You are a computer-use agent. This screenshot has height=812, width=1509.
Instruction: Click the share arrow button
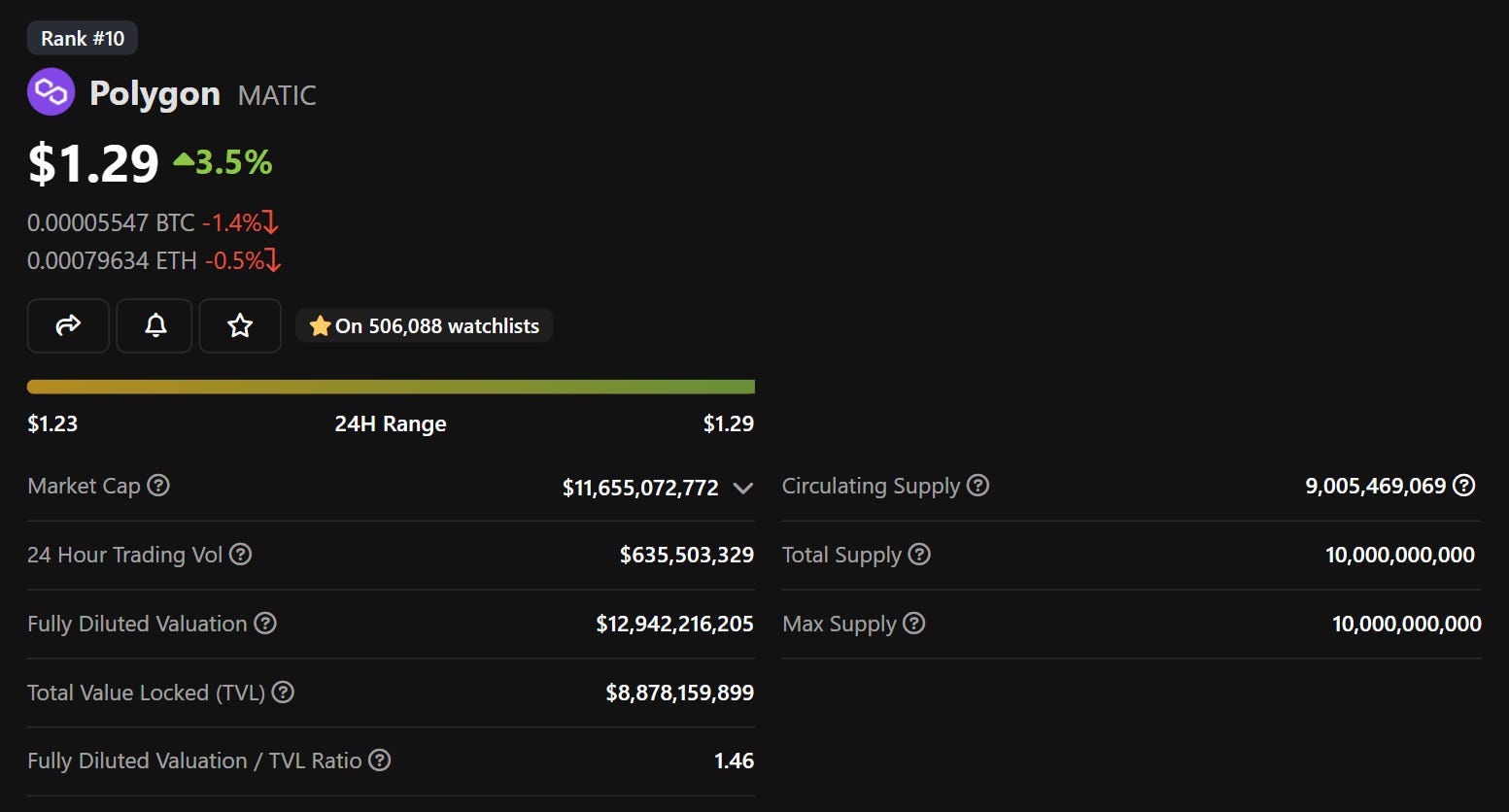[68, 325]
